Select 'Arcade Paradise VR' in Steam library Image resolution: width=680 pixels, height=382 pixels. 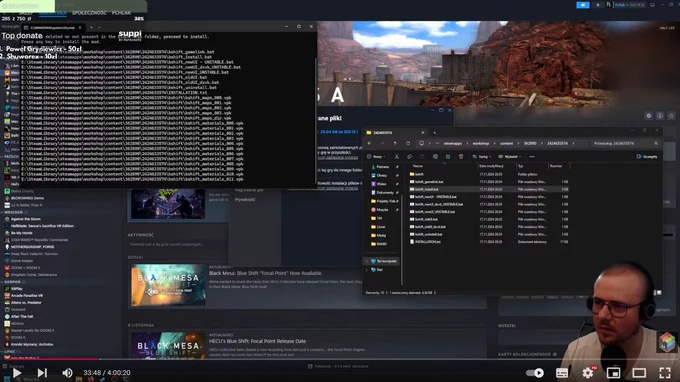27,296
